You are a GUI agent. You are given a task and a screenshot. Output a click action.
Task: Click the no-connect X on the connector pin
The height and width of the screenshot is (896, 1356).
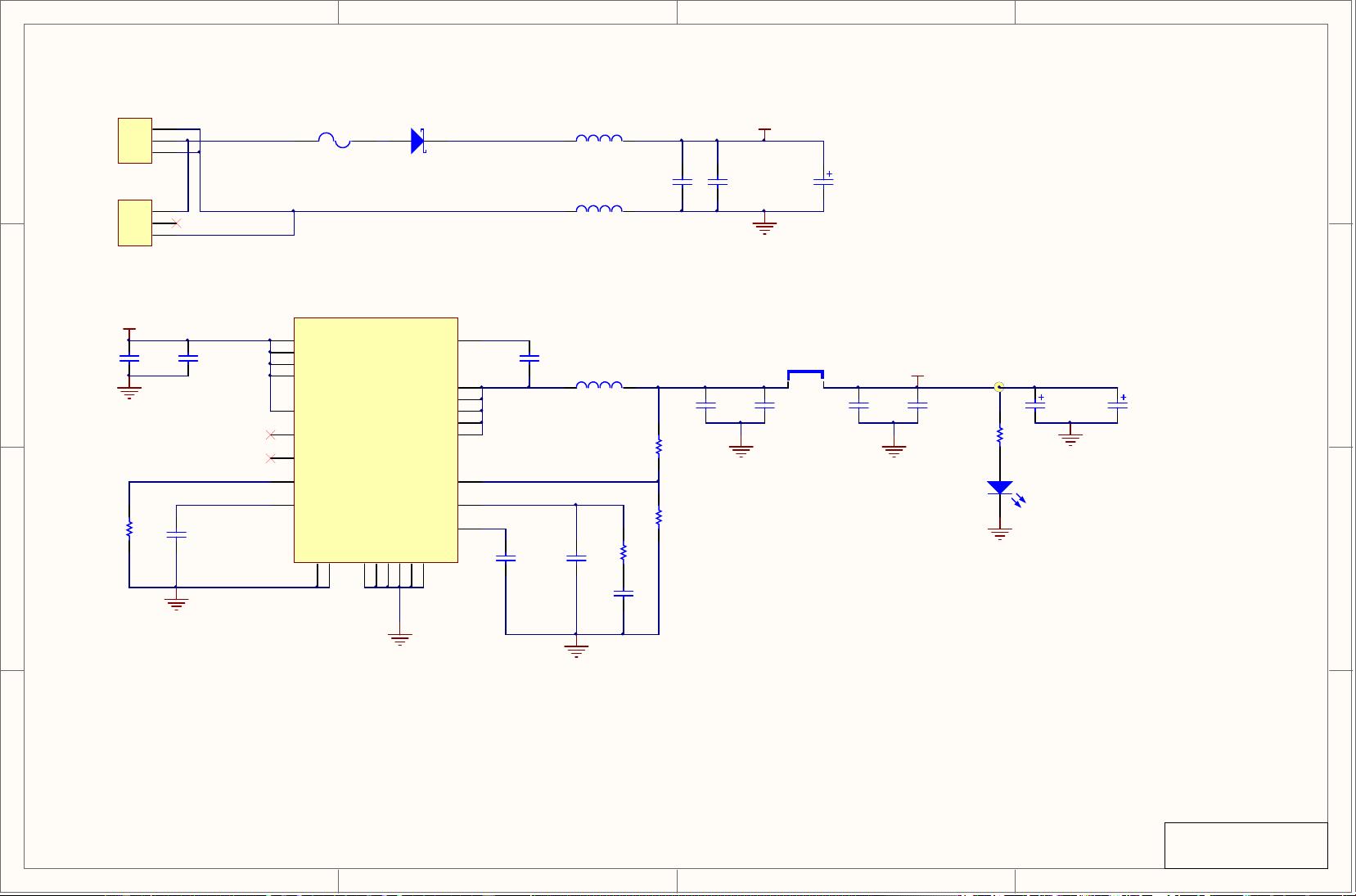tap(175, 221)
